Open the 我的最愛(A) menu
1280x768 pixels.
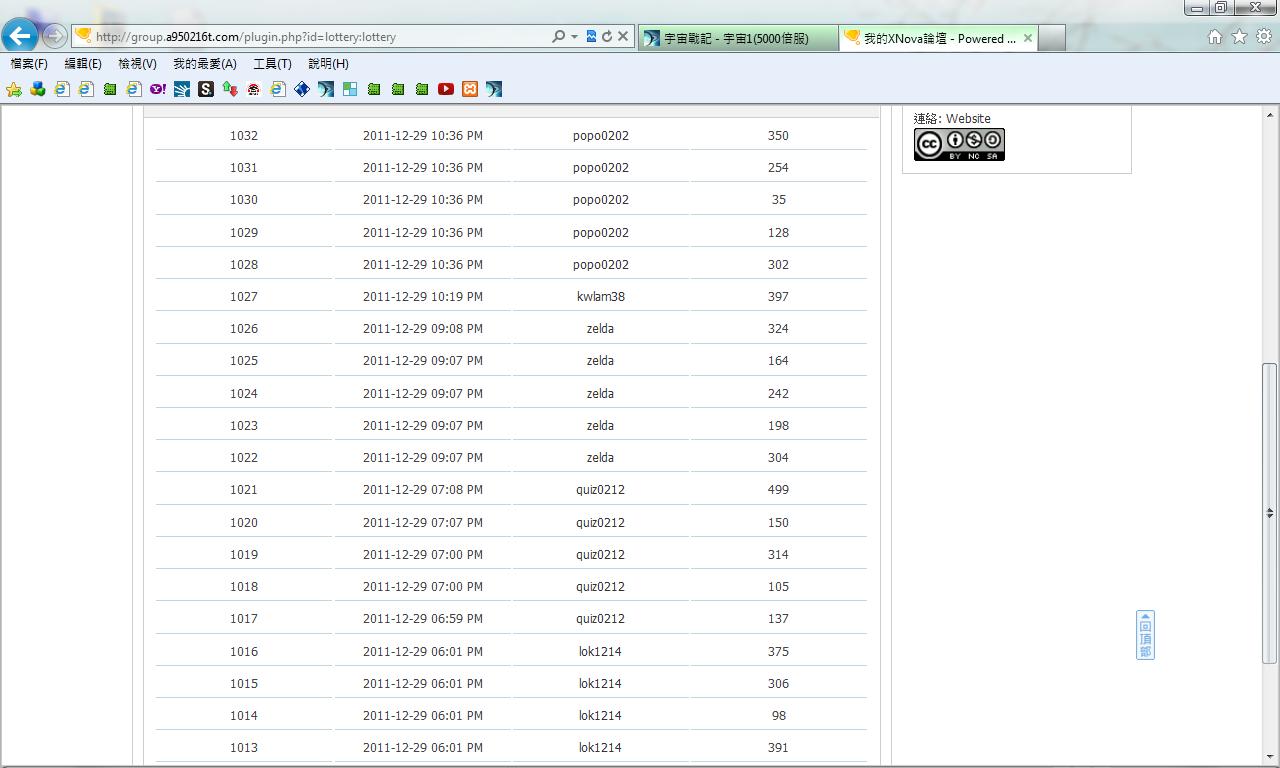click(205, 63)
